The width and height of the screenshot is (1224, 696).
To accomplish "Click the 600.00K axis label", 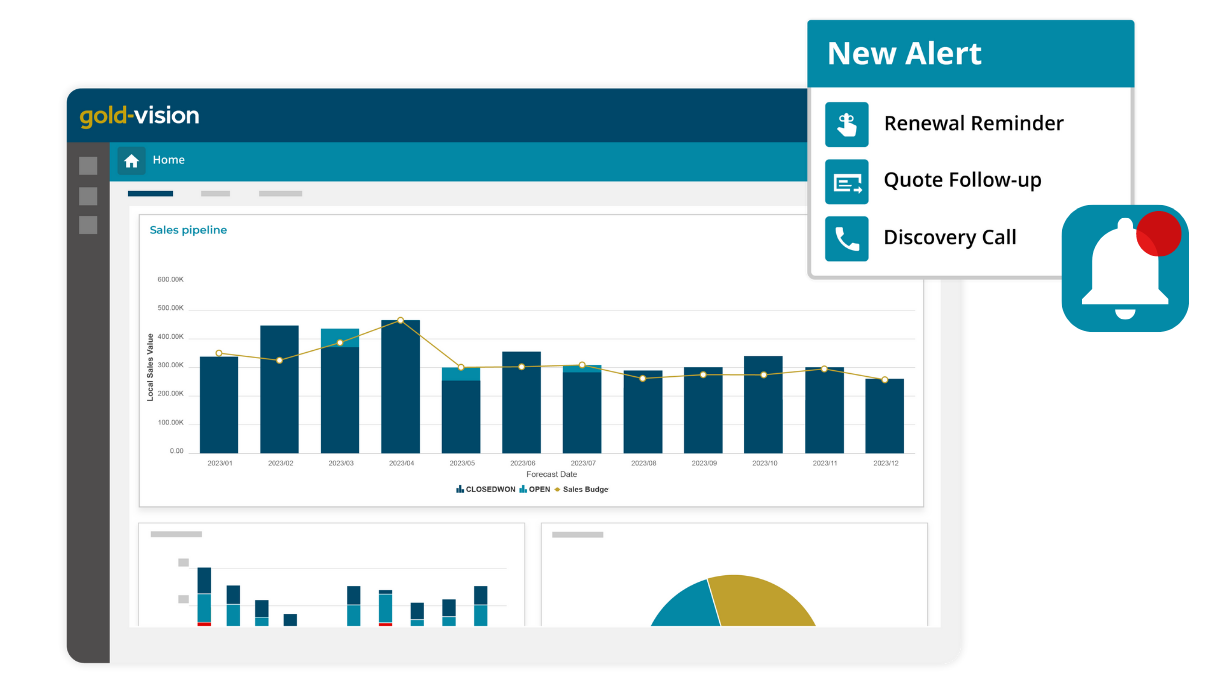I will coord(170,279).
